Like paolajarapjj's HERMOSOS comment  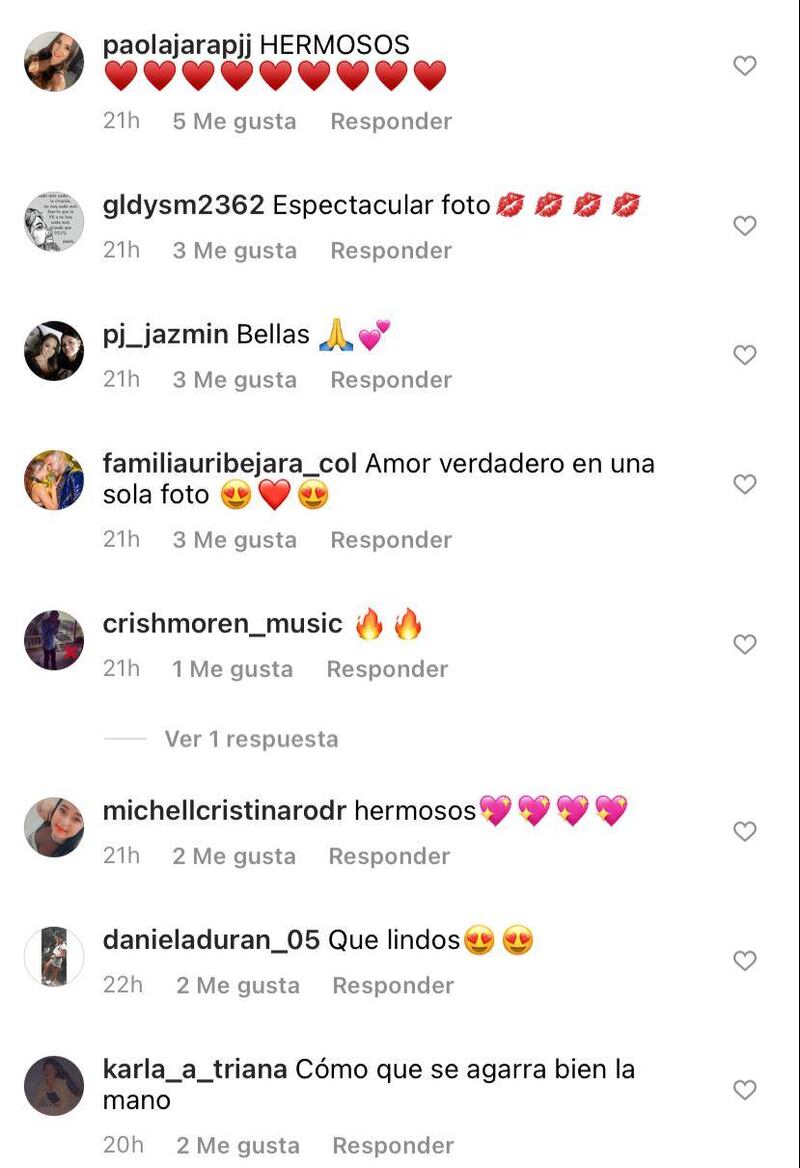745,66
